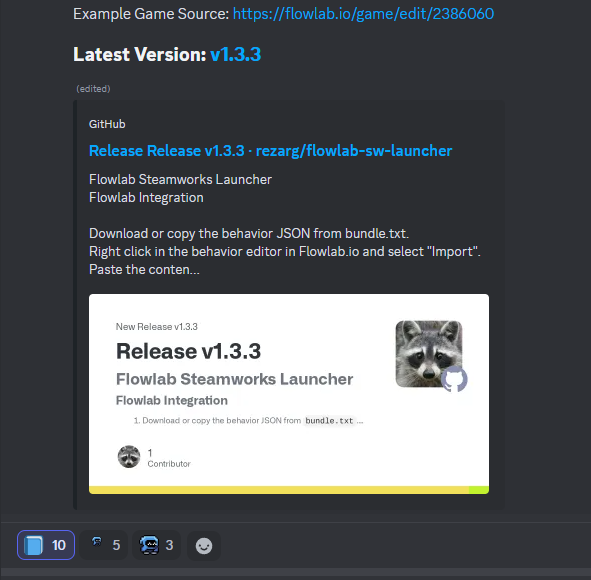The height and width of the screenshot is (580, 591).
Task: Click the 'Release v1.3.3' heading in preview card
Action: [188, 351]
